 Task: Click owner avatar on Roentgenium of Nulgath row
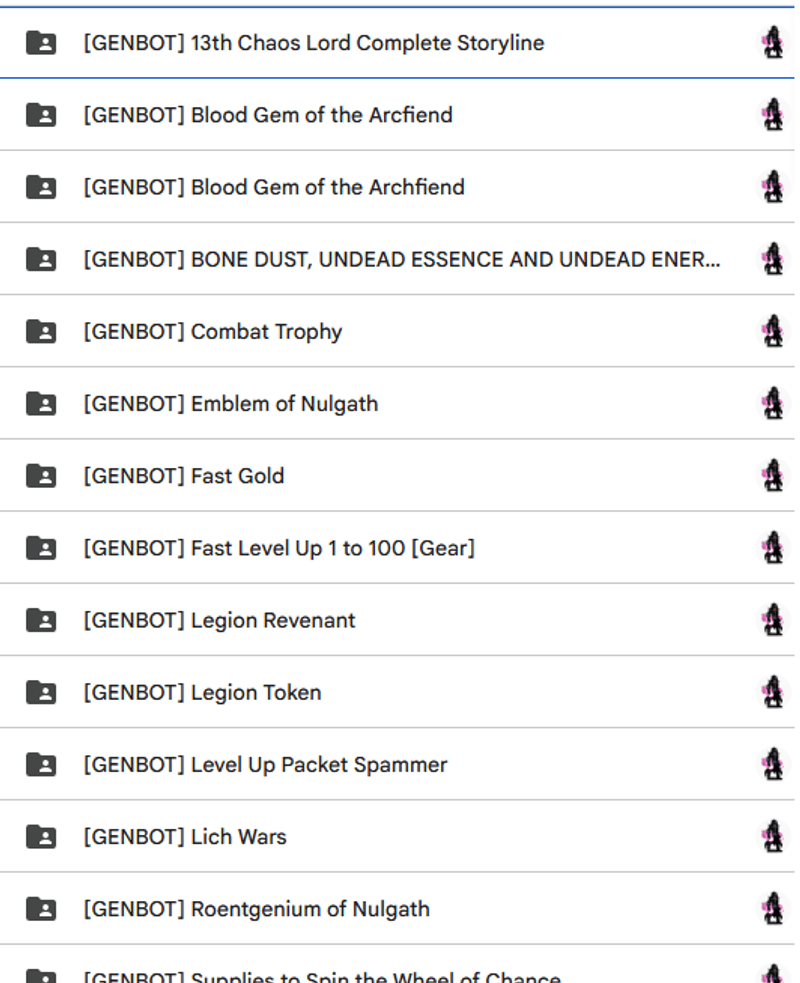coord(773,908)
